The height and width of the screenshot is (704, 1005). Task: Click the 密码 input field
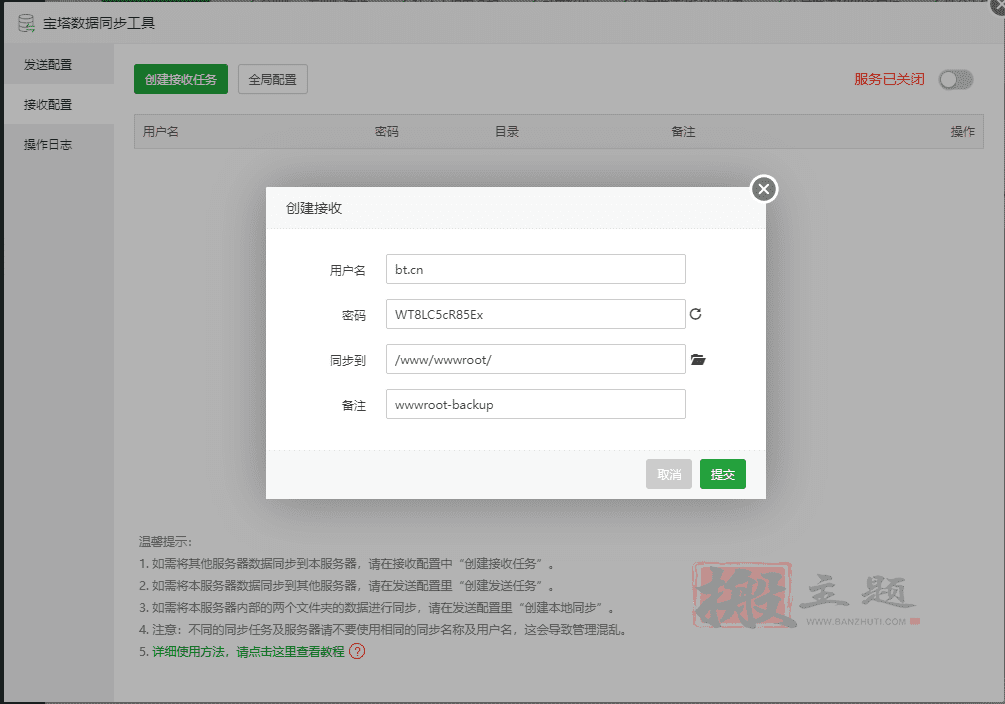[535, 314]
